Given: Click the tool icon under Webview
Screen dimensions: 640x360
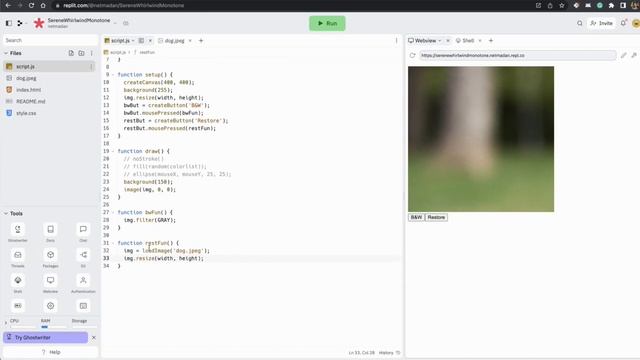Looking at the screenshot, I should coord(50,306).
